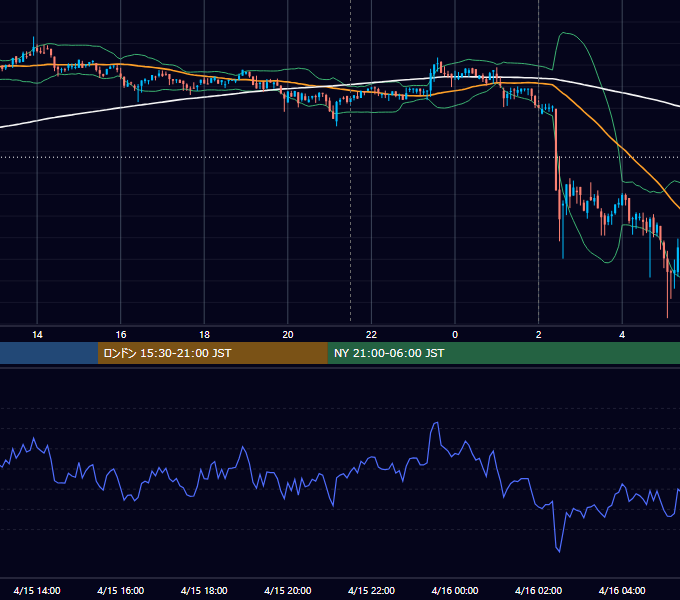Image resolution: width=680 pixels, height=600 pixels.
Task: Click the 4/16 02:00 label on oscillator axis
Action: (538, 590)
